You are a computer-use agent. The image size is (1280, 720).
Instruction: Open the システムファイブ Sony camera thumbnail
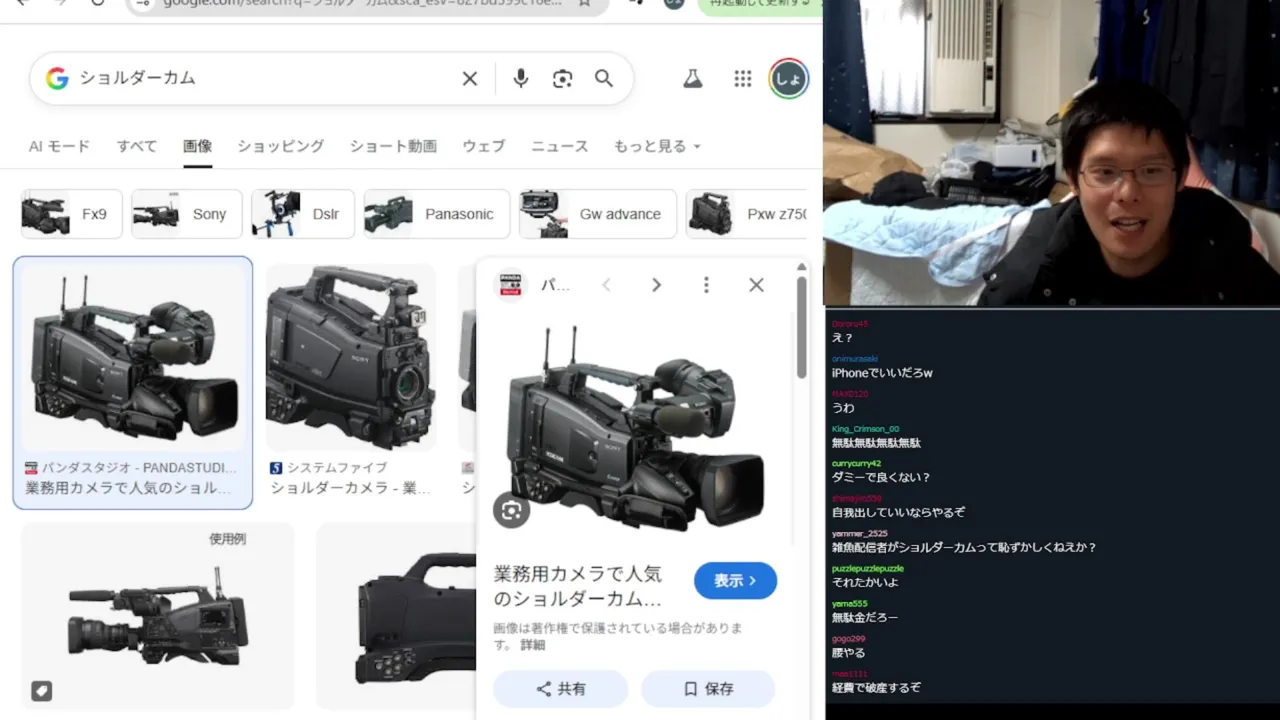350,357
